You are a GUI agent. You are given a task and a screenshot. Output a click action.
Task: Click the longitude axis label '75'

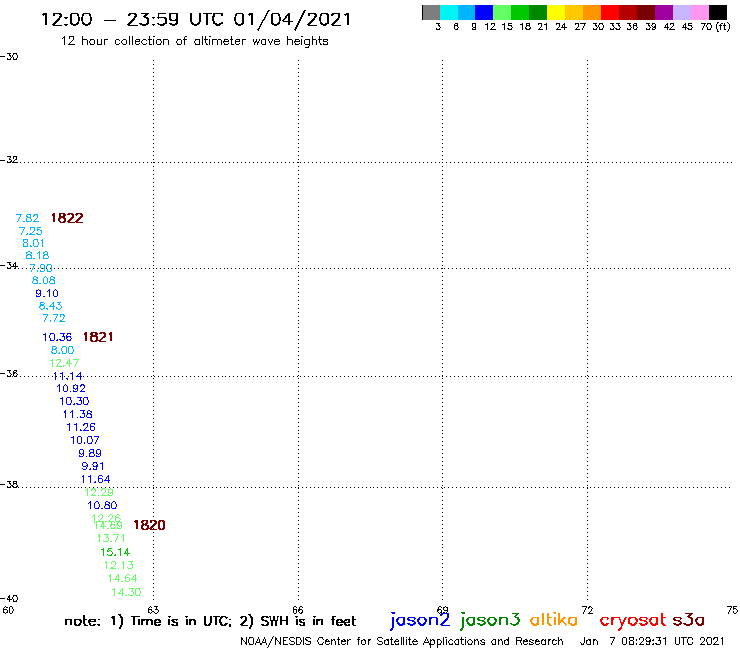[x=732, y=610]
